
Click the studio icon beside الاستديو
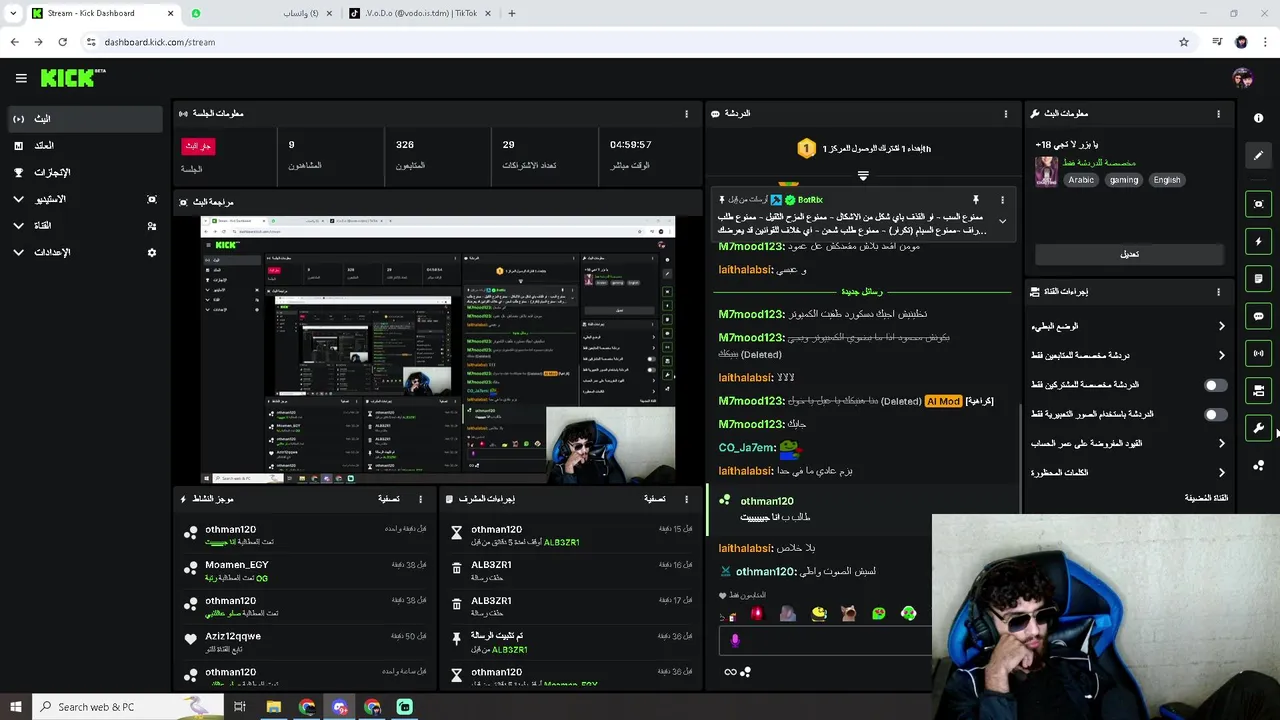[x=152, y=199]
